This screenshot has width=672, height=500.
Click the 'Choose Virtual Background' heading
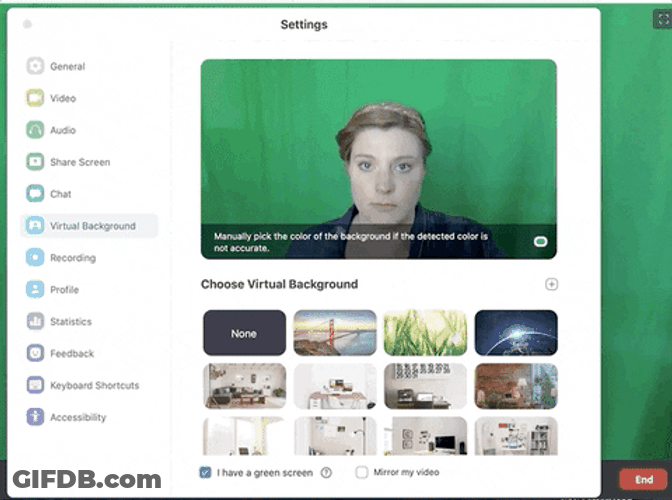(279, 284)
